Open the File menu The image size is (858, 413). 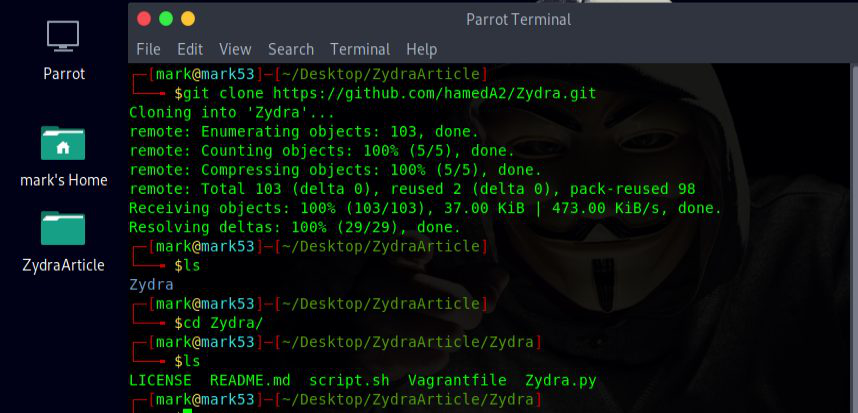coord(148,49)
